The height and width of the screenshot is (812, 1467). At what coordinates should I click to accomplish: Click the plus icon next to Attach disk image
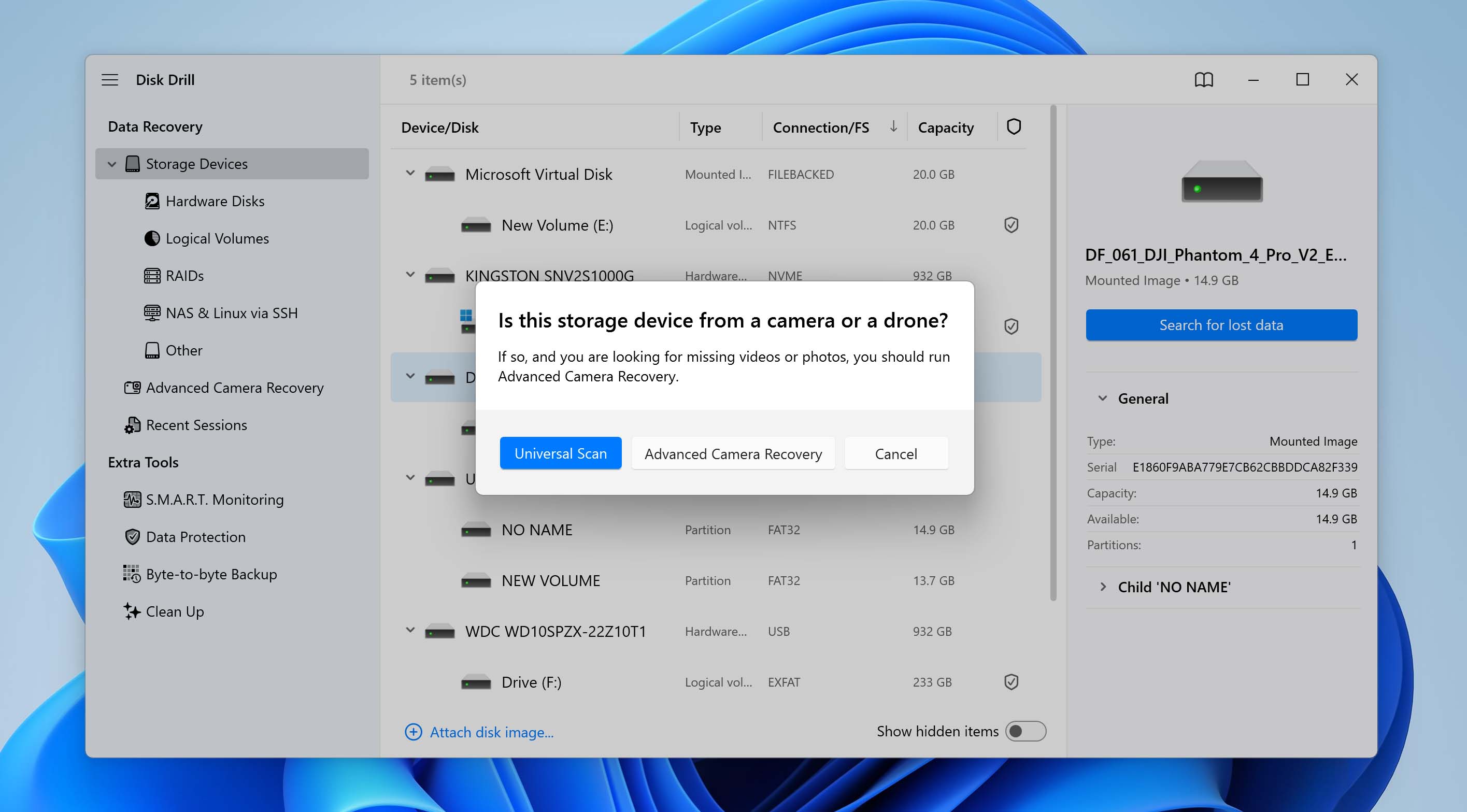(414, 732)
